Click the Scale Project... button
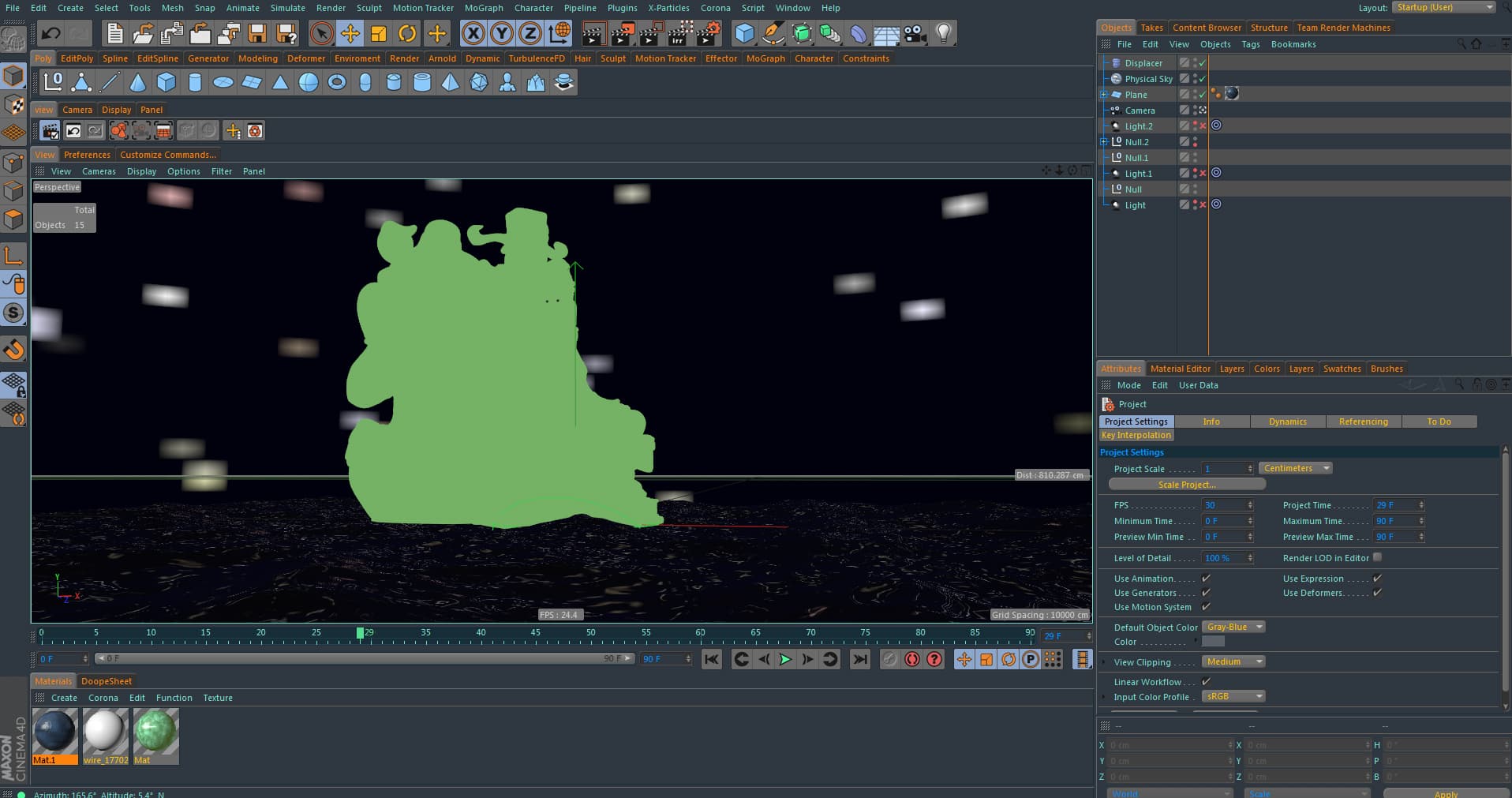The width and height of the screenshot is (1512, 798). pyautogui.click(x=1186, y=485)
